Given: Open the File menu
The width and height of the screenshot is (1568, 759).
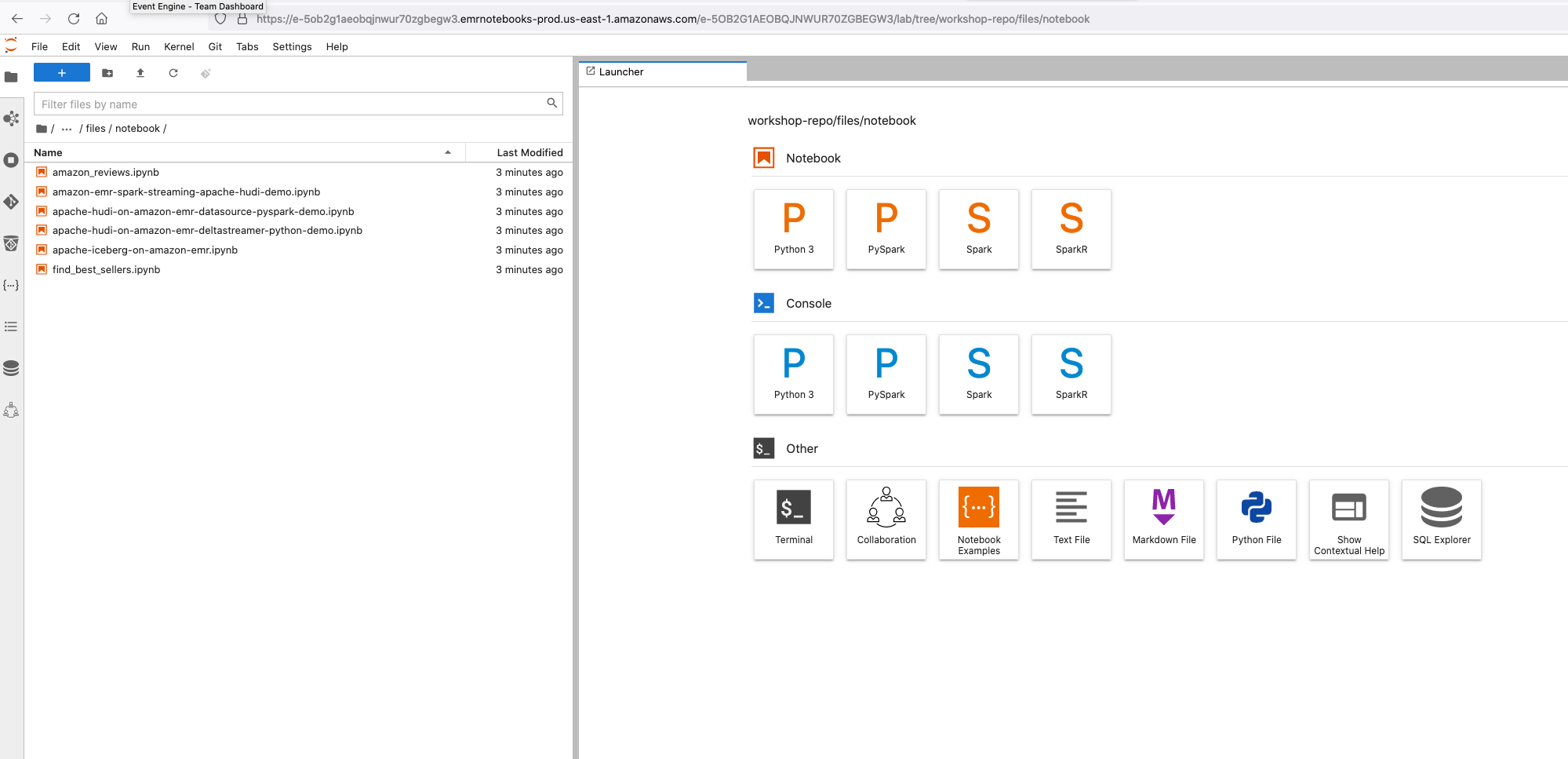Looking at the screenshot, I should tap(39, 46).
